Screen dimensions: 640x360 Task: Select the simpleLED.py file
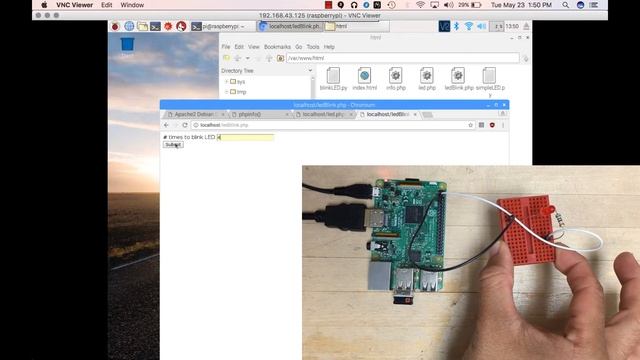click(490, 82)
